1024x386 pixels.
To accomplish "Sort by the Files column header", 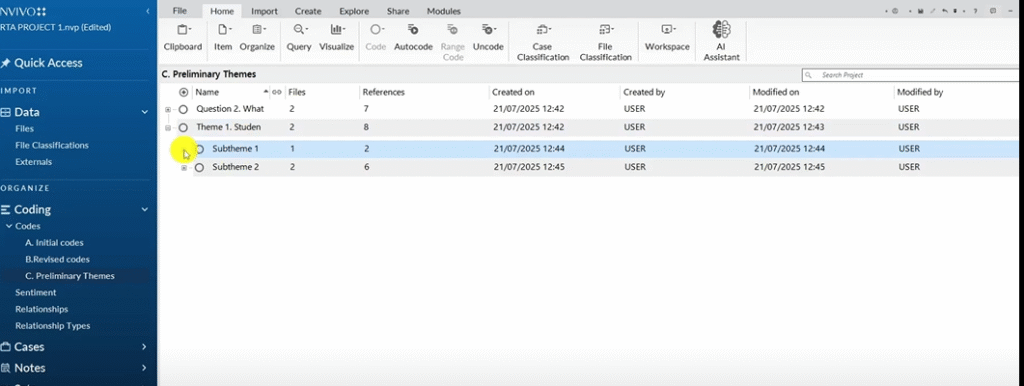I will point(297,92).
